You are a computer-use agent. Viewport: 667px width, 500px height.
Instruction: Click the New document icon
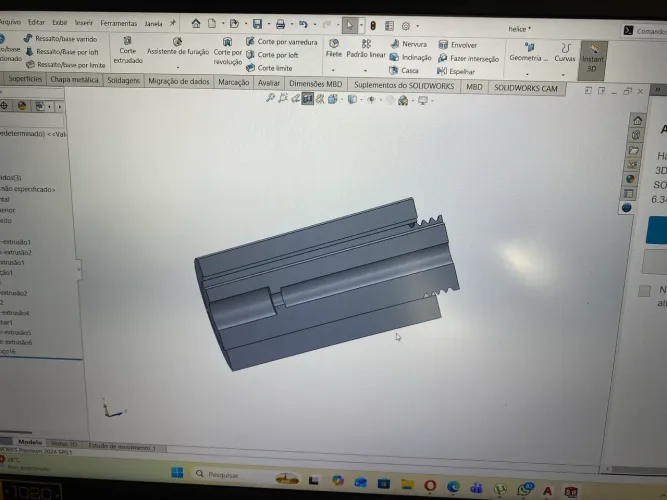click(x=212, y=23)
